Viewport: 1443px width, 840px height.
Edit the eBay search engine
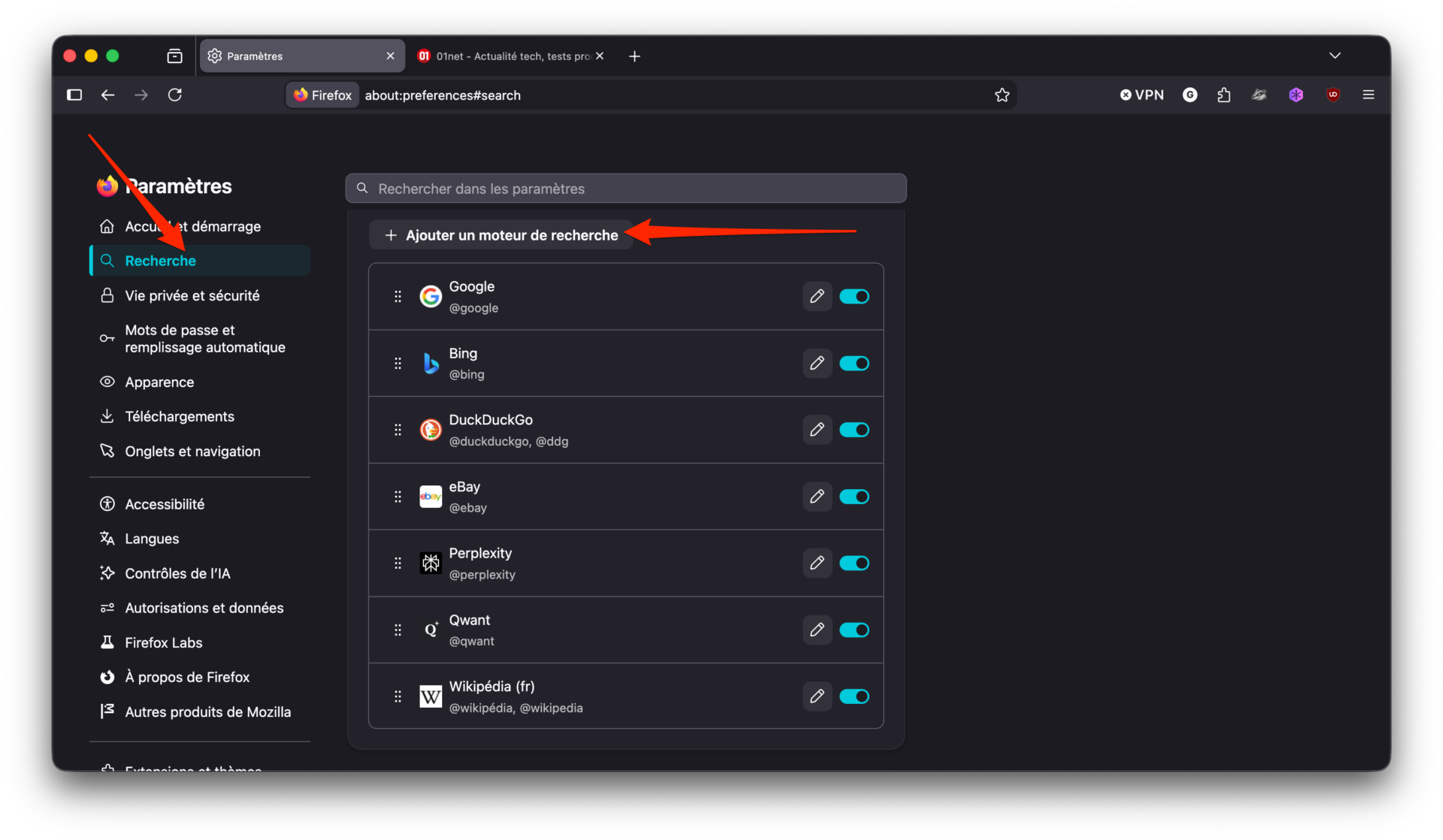(817, 497)
